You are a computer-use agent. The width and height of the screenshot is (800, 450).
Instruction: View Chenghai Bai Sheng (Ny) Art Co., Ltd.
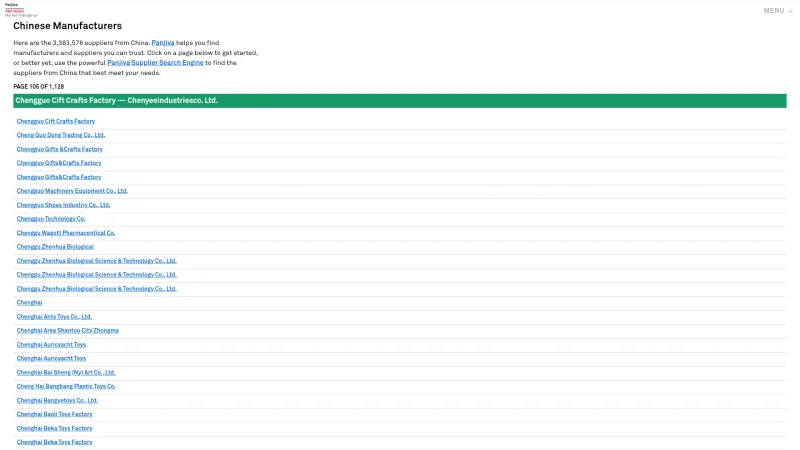[66, 373]
